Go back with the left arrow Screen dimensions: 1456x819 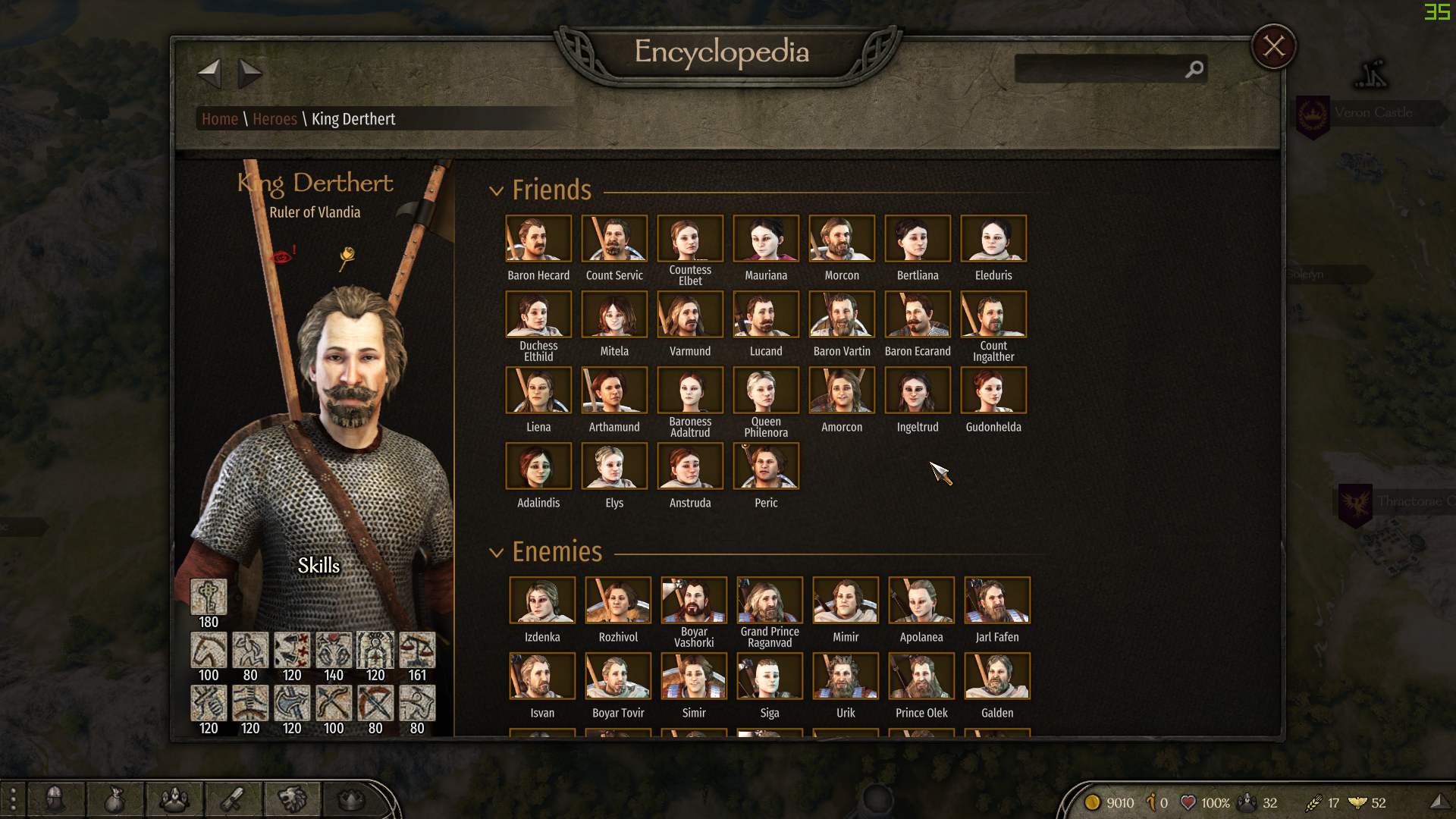pyautogui.click(x=209, y=74)
